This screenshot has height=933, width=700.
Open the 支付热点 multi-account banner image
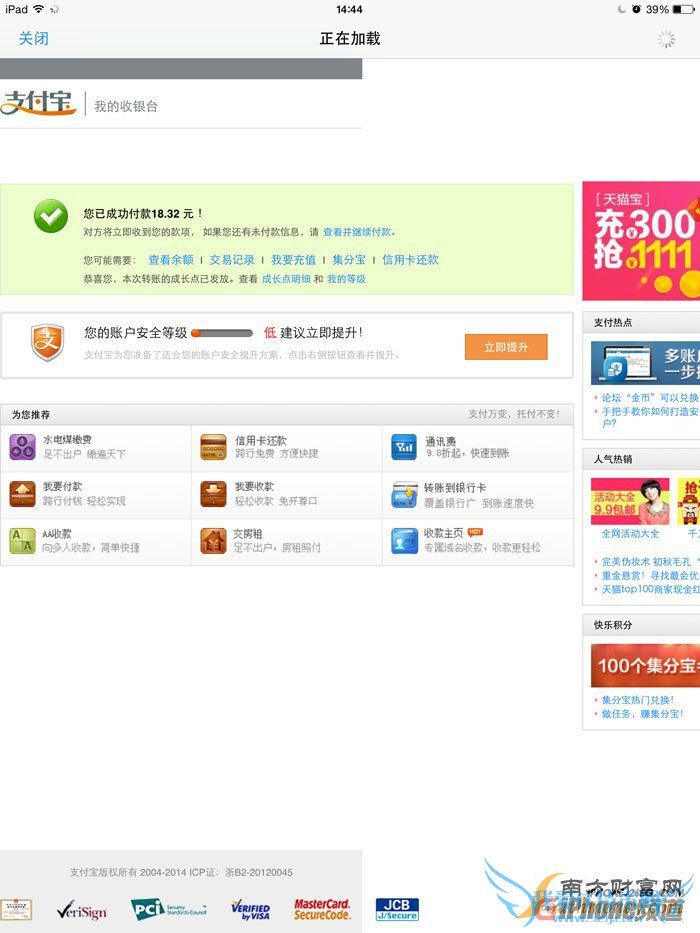[x=645, y=362]
